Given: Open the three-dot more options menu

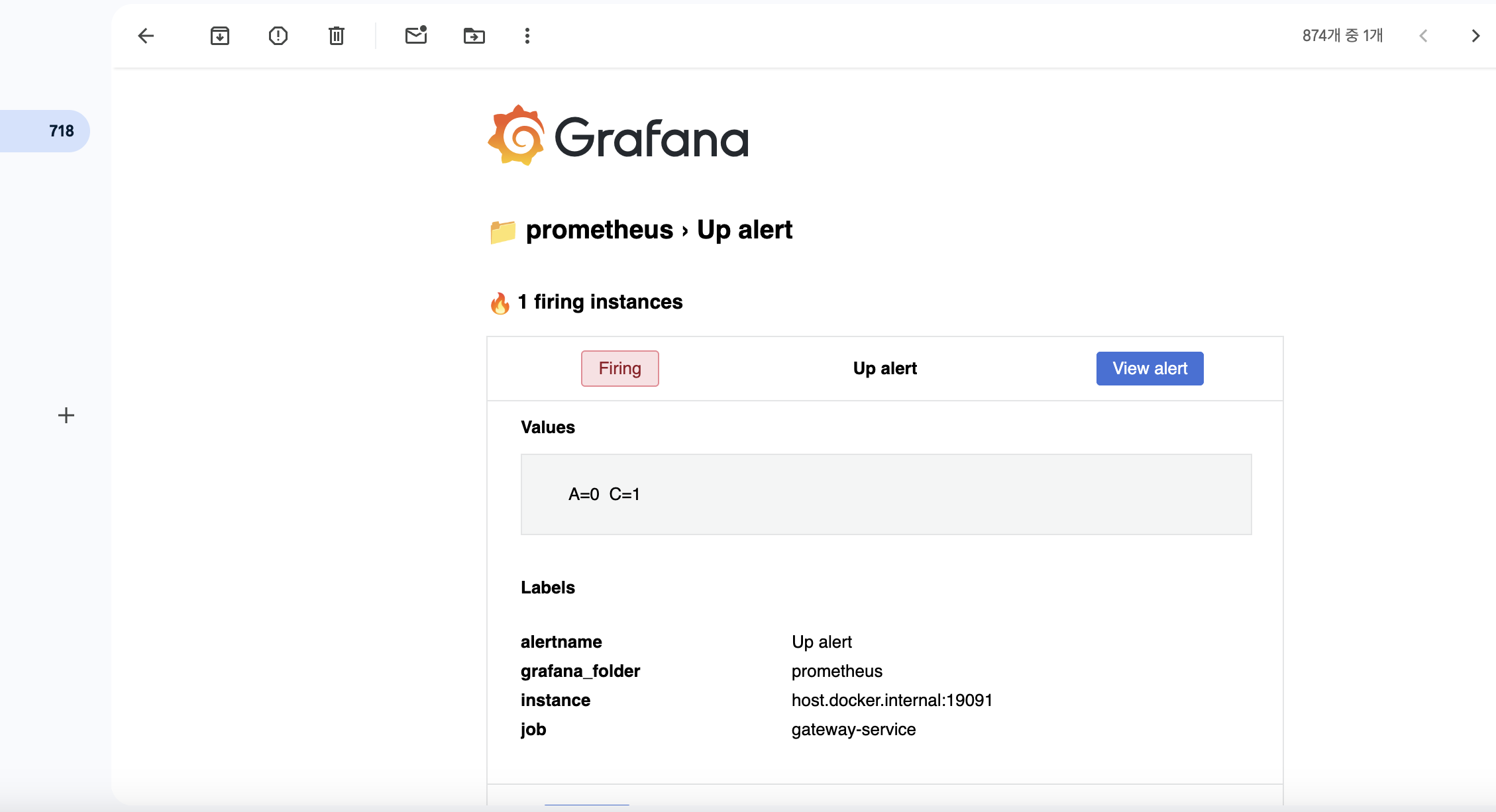Looking at the screenshot, I should coord(527,36).
